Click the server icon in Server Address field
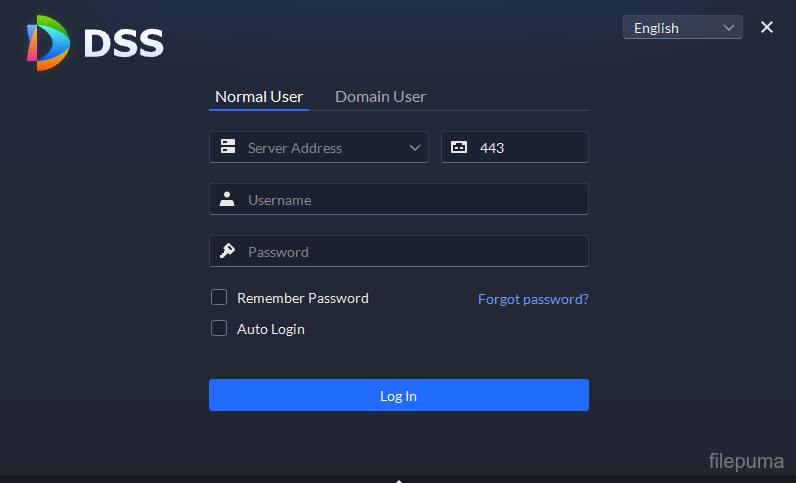796x483 pixels. click(x=228, y=147)
